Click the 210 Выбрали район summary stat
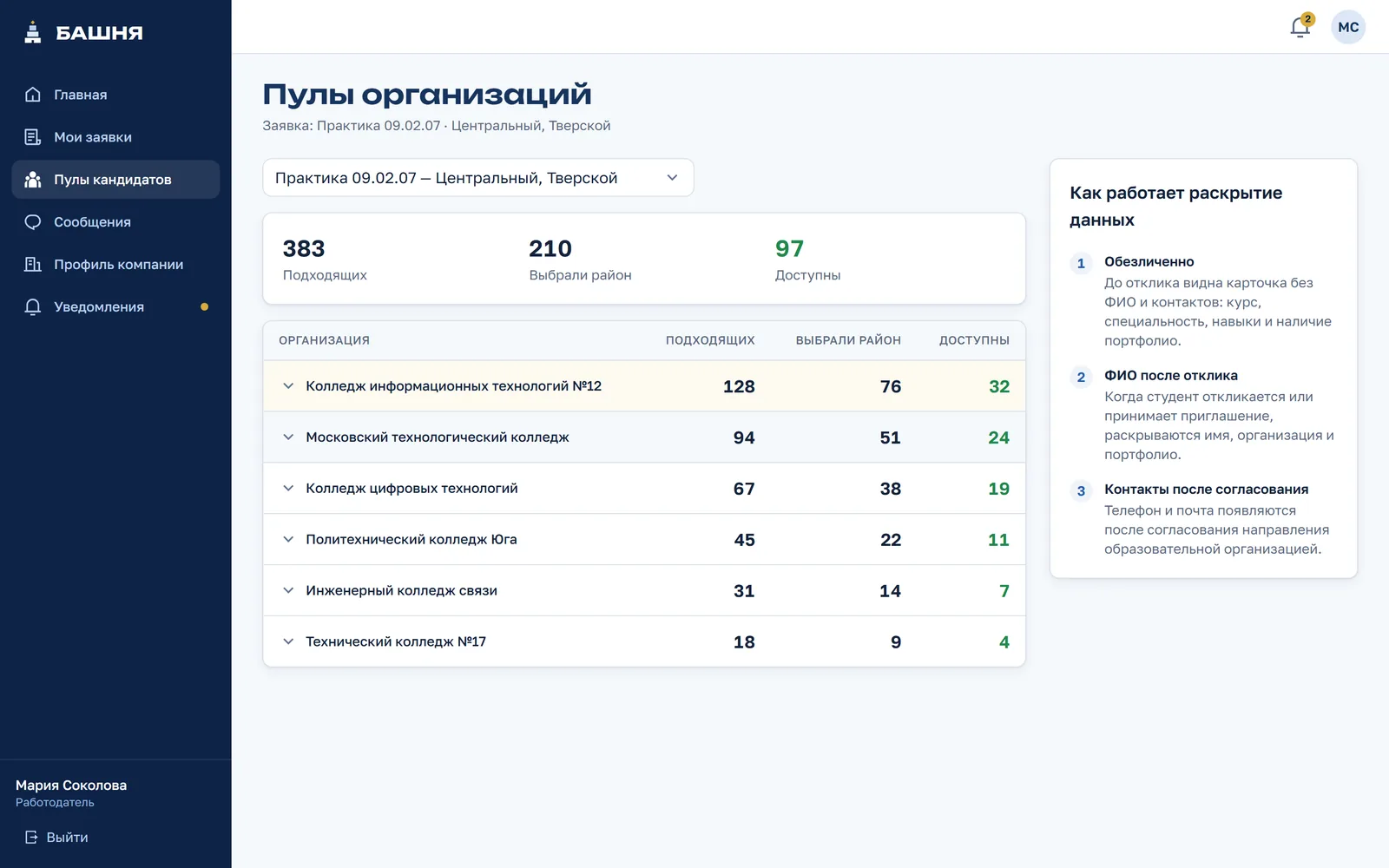Viewport: 1389px width, 868px height. tap(580, 260)
